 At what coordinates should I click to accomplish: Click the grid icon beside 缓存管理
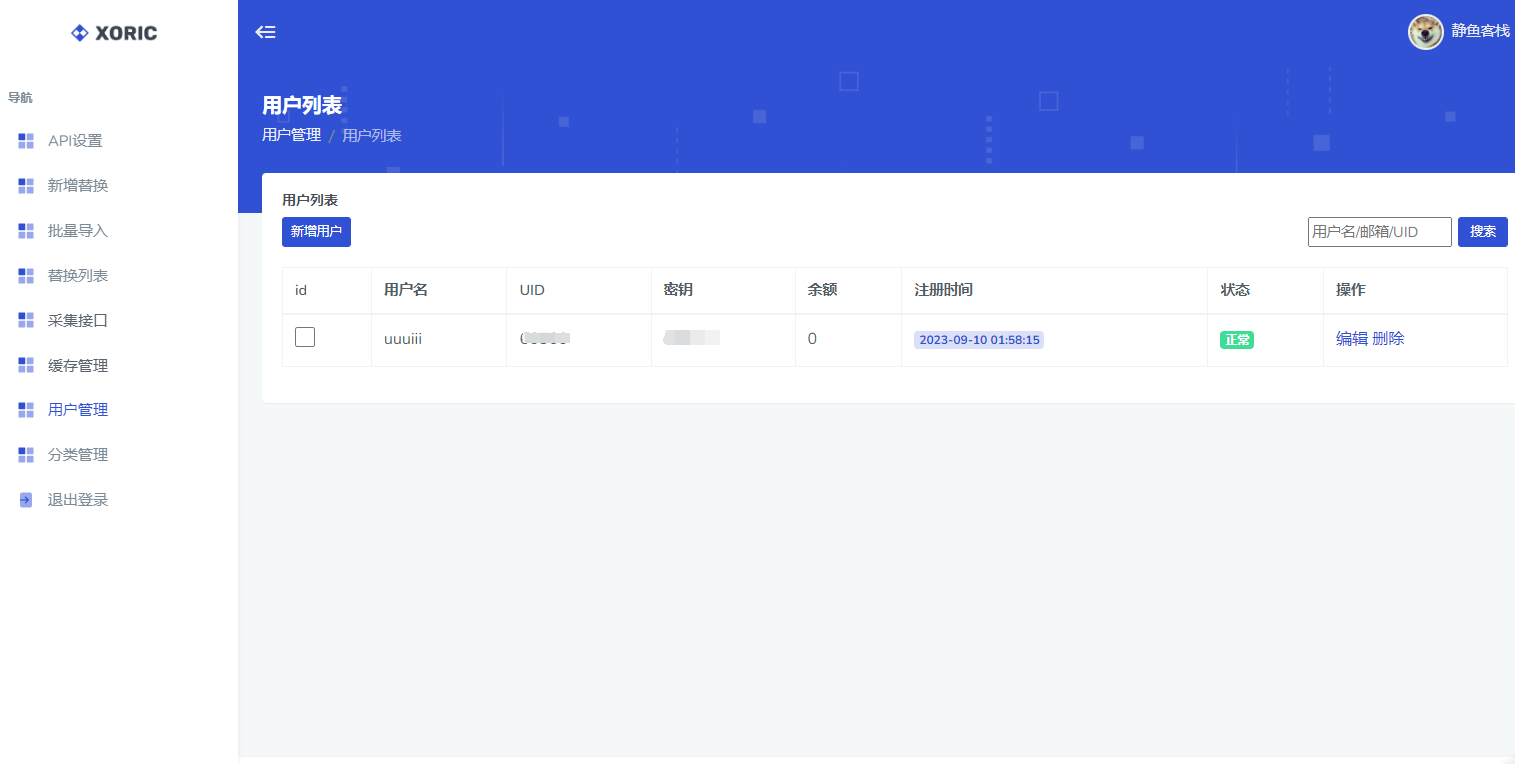click(x=26, y=366)
